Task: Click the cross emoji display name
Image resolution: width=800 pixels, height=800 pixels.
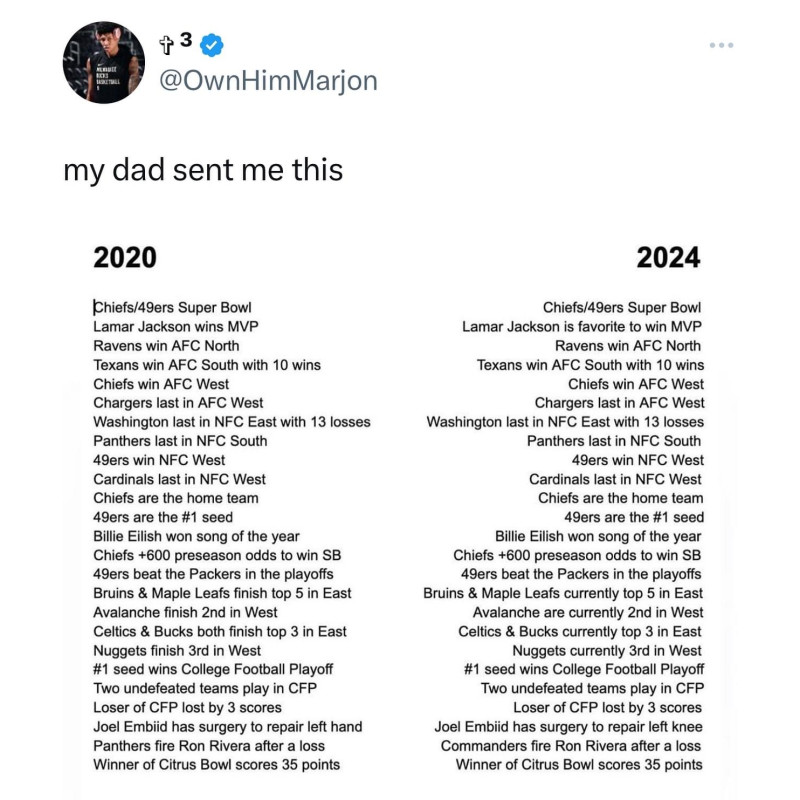Action: click(x=176, y=43)
